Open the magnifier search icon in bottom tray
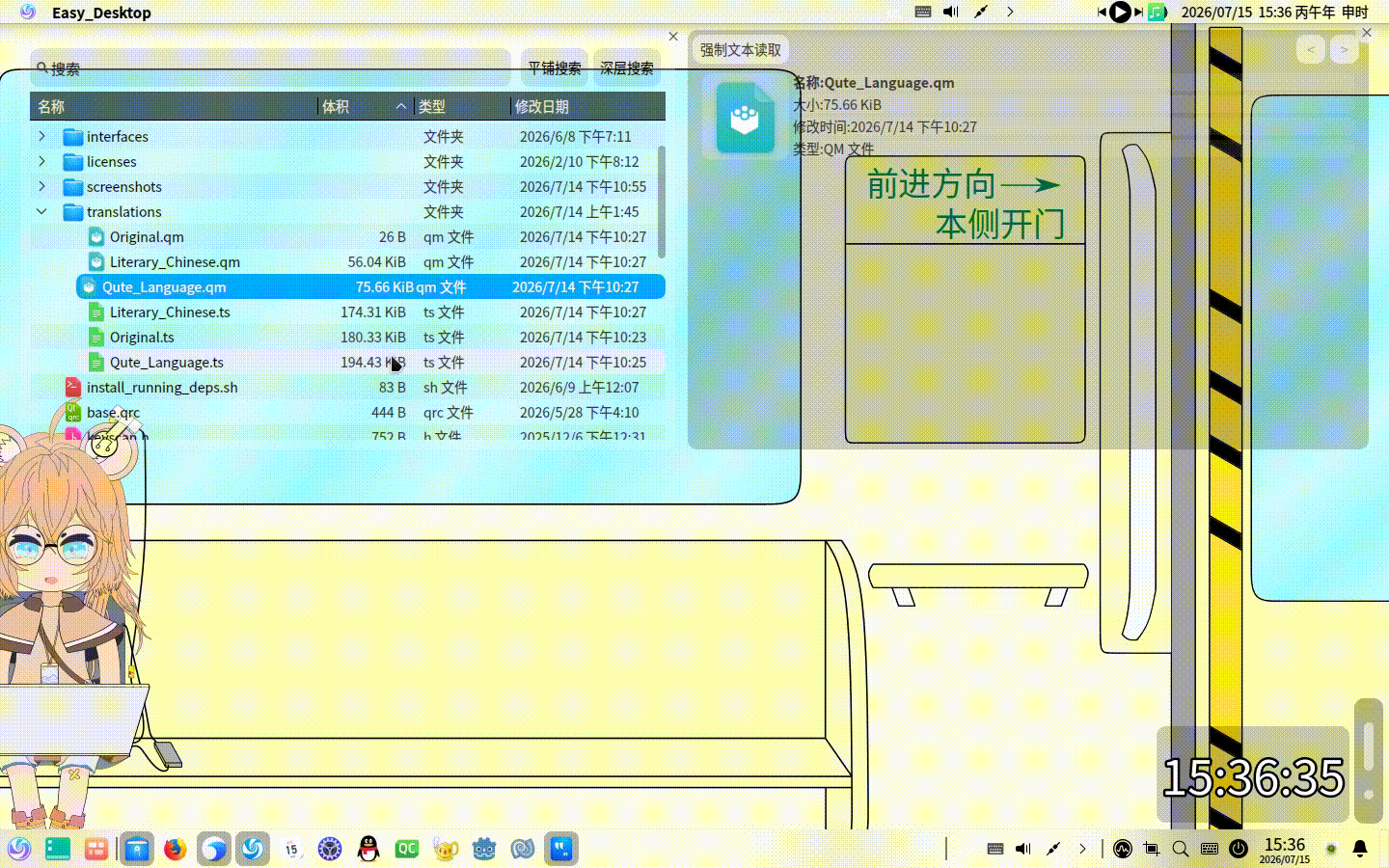The width and height of the screenshot is (1389, 868). (1181, 849)
